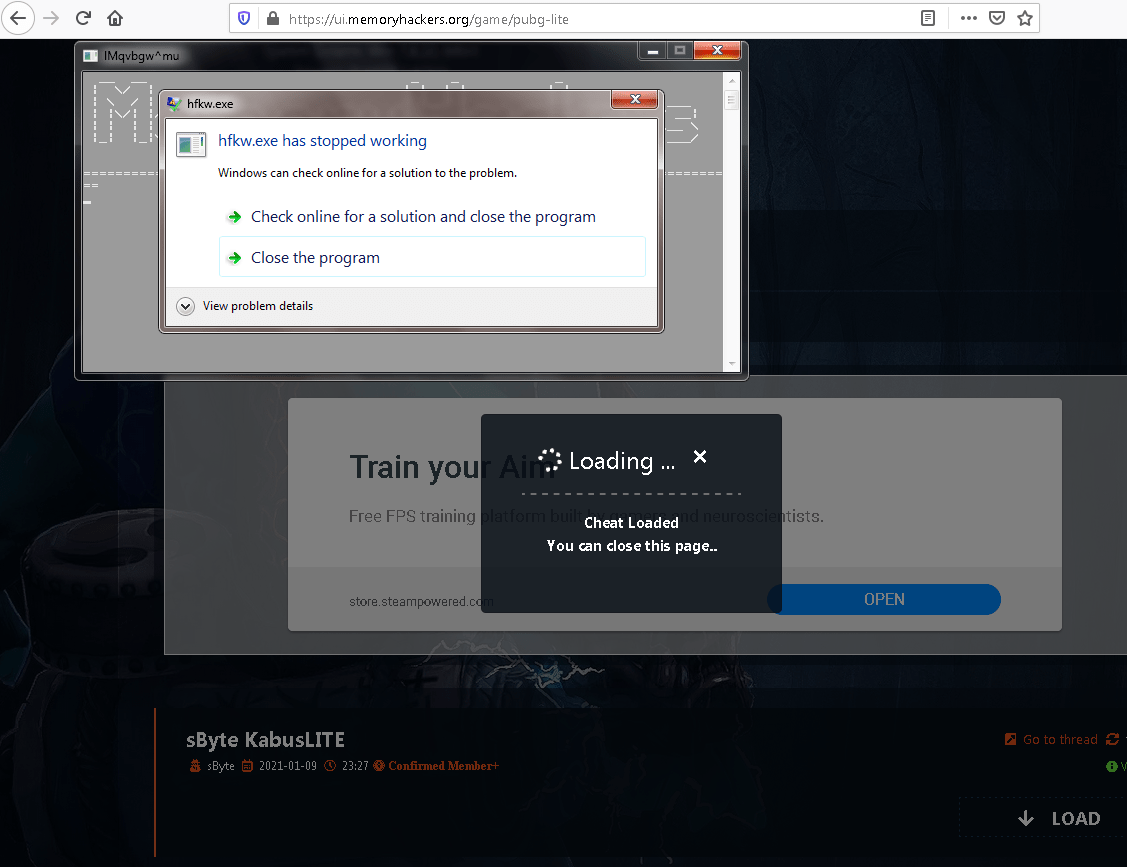The height and width of the screenshot is (867, 1127).
Task: Click hfkw.exe dialog title icon
Action: tap(174, 104)
